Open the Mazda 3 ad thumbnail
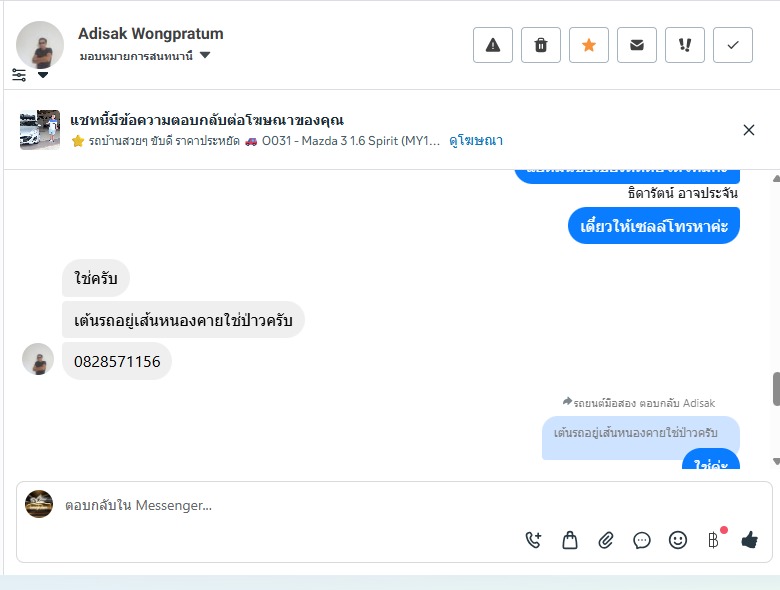Screen dimensions: 780x590 (x=40, y=130)
